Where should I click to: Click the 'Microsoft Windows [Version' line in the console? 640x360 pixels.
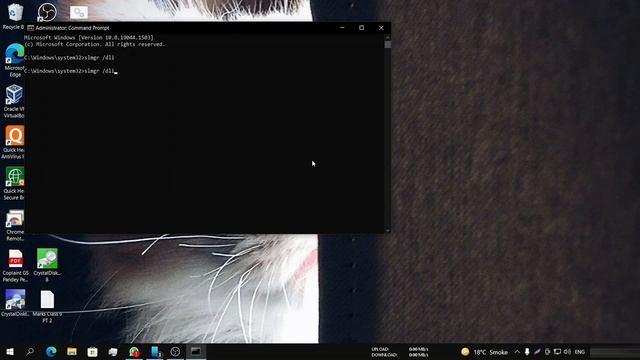pyautogui.click(x=89, y=38)
